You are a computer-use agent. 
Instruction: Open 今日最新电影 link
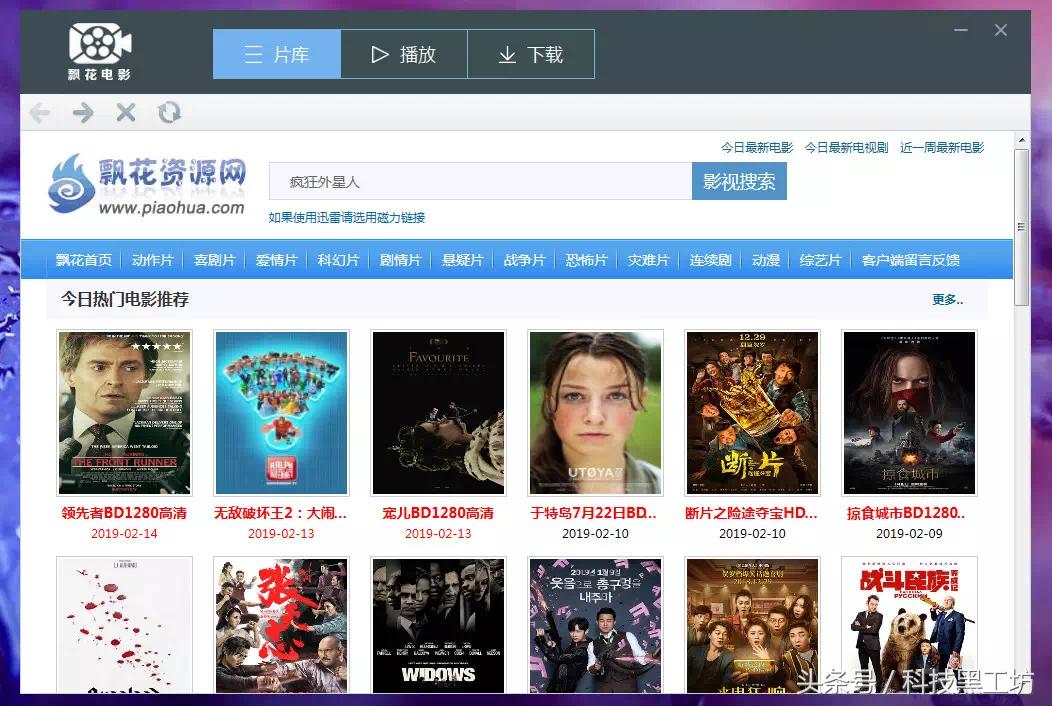click(754, 146)
